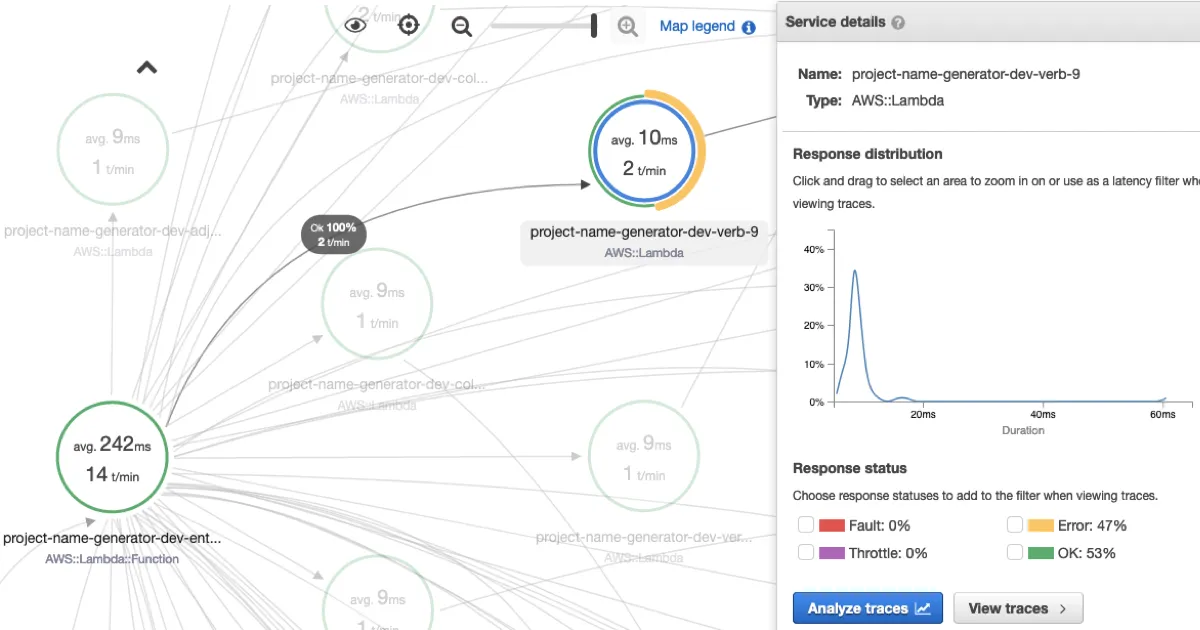Click the yellow Error color swatch
The width and height of the screenshot is (1200, 630).
point(1041,525)
